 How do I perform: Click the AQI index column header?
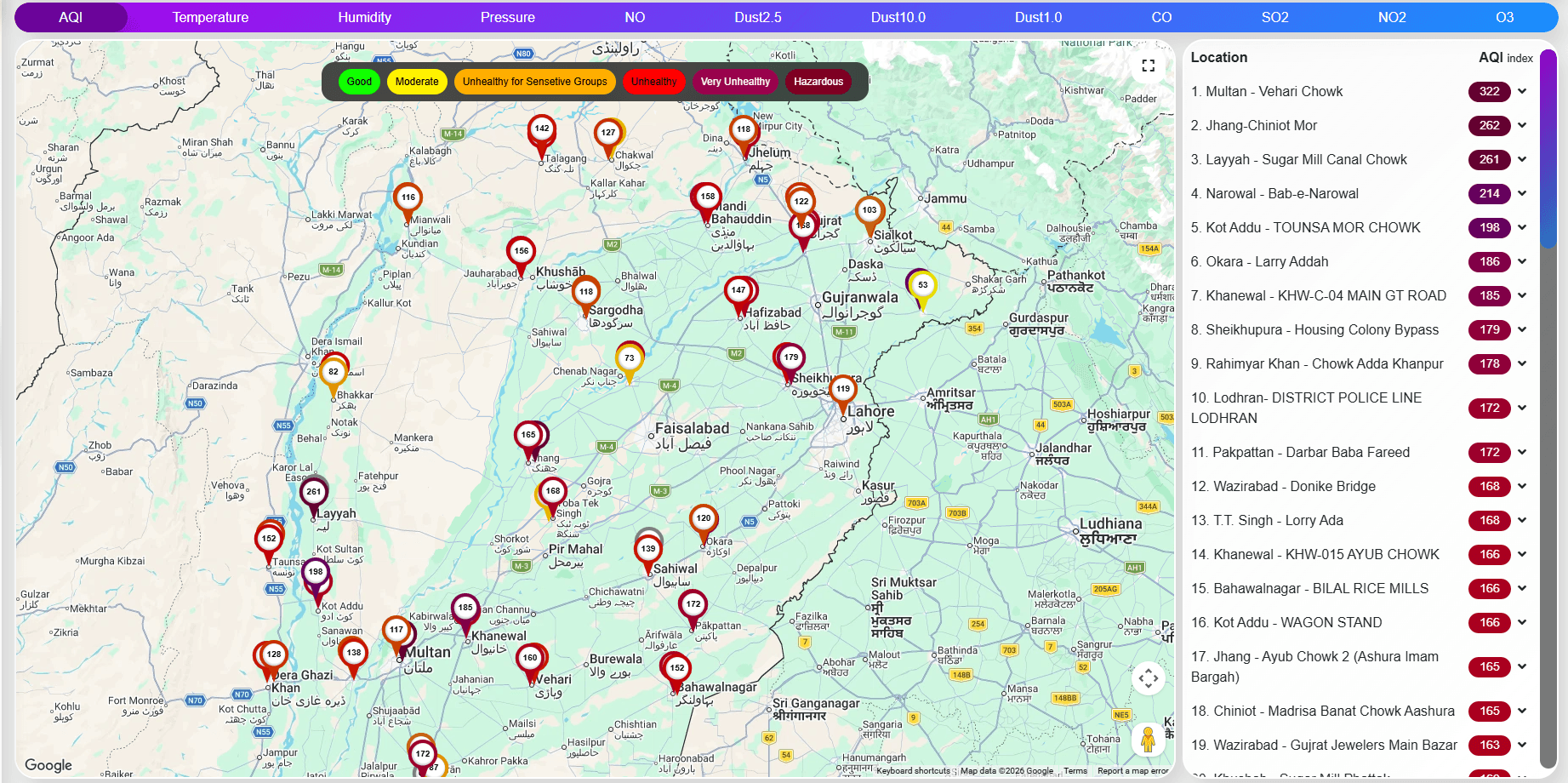(1505, 57)
